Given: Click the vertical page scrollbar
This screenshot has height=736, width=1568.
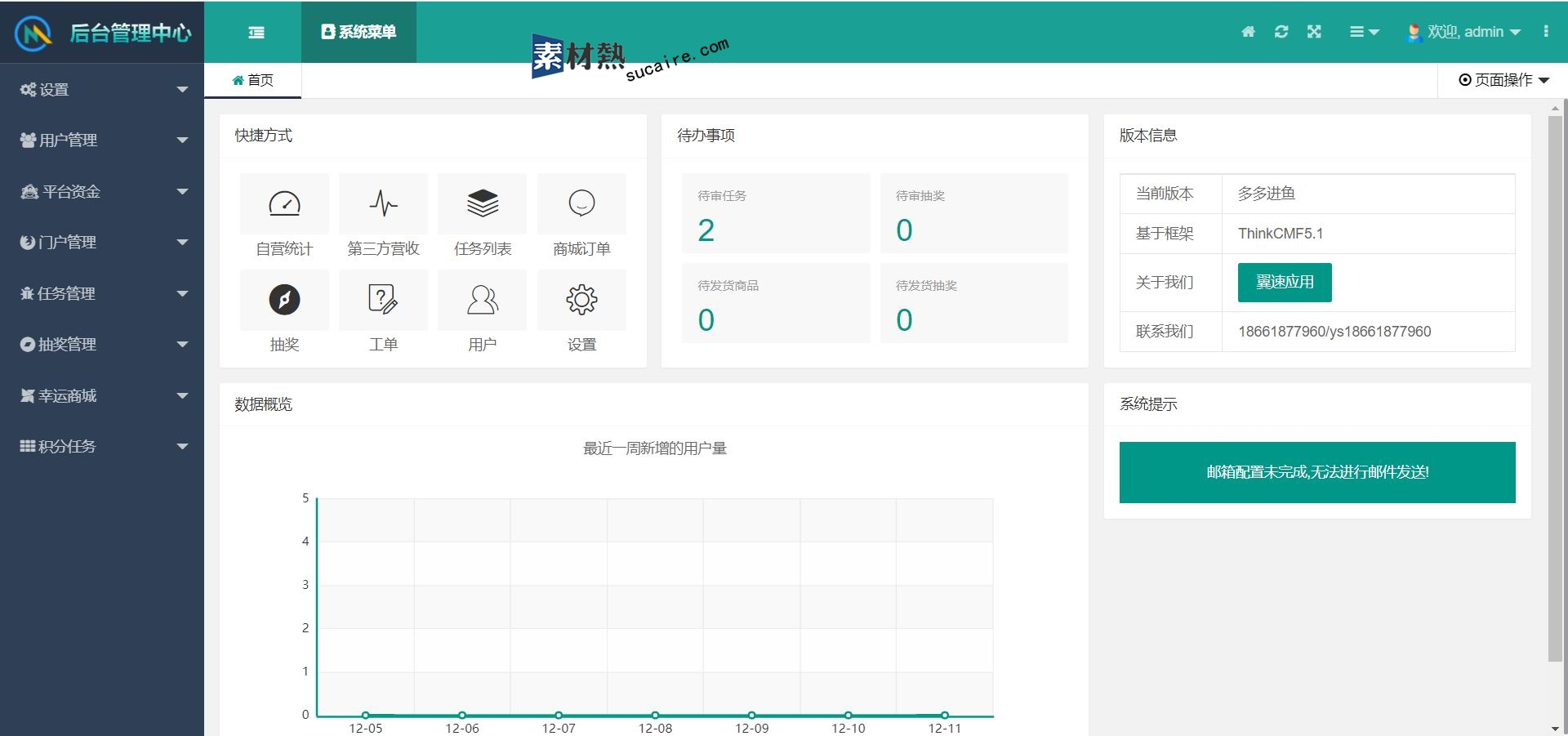Looking at the screenshot, I should click(1555, 388).
